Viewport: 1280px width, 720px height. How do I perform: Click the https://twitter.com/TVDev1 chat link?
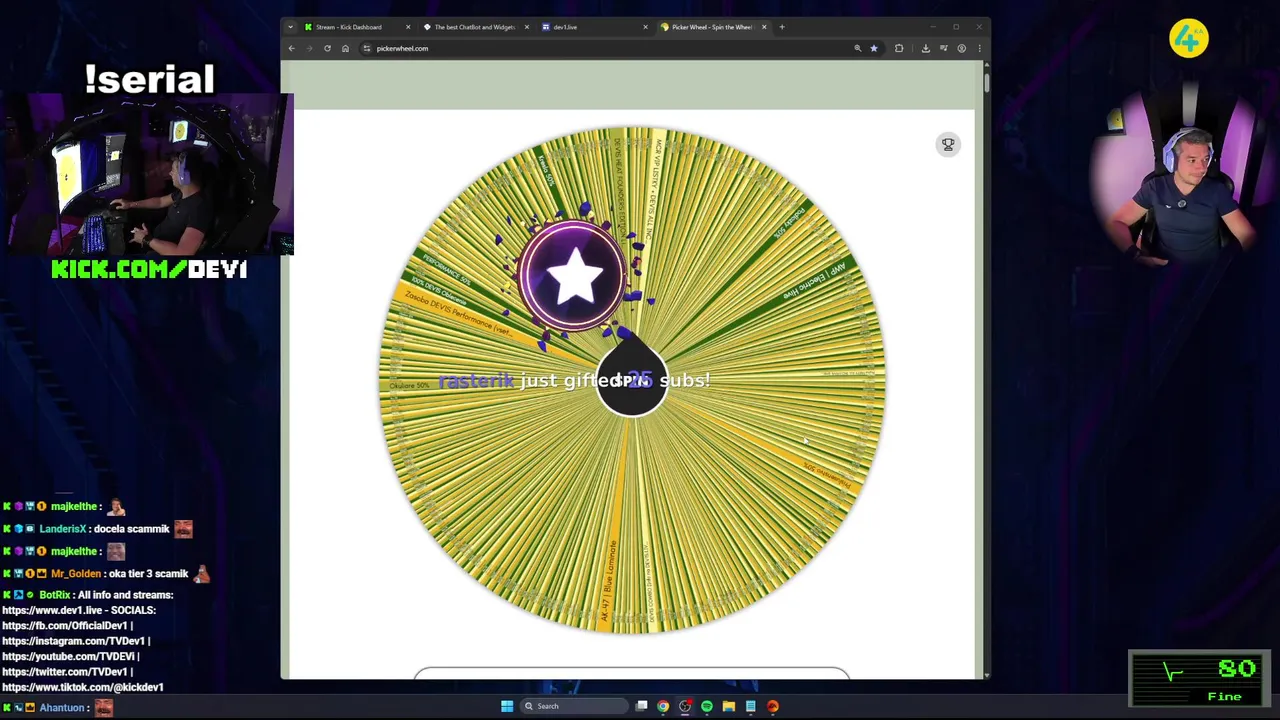click(67, 672)
